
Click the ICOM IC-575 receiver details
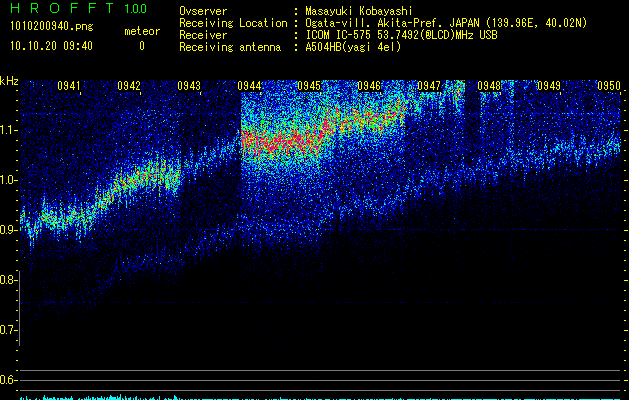click(x=401, y=35)
